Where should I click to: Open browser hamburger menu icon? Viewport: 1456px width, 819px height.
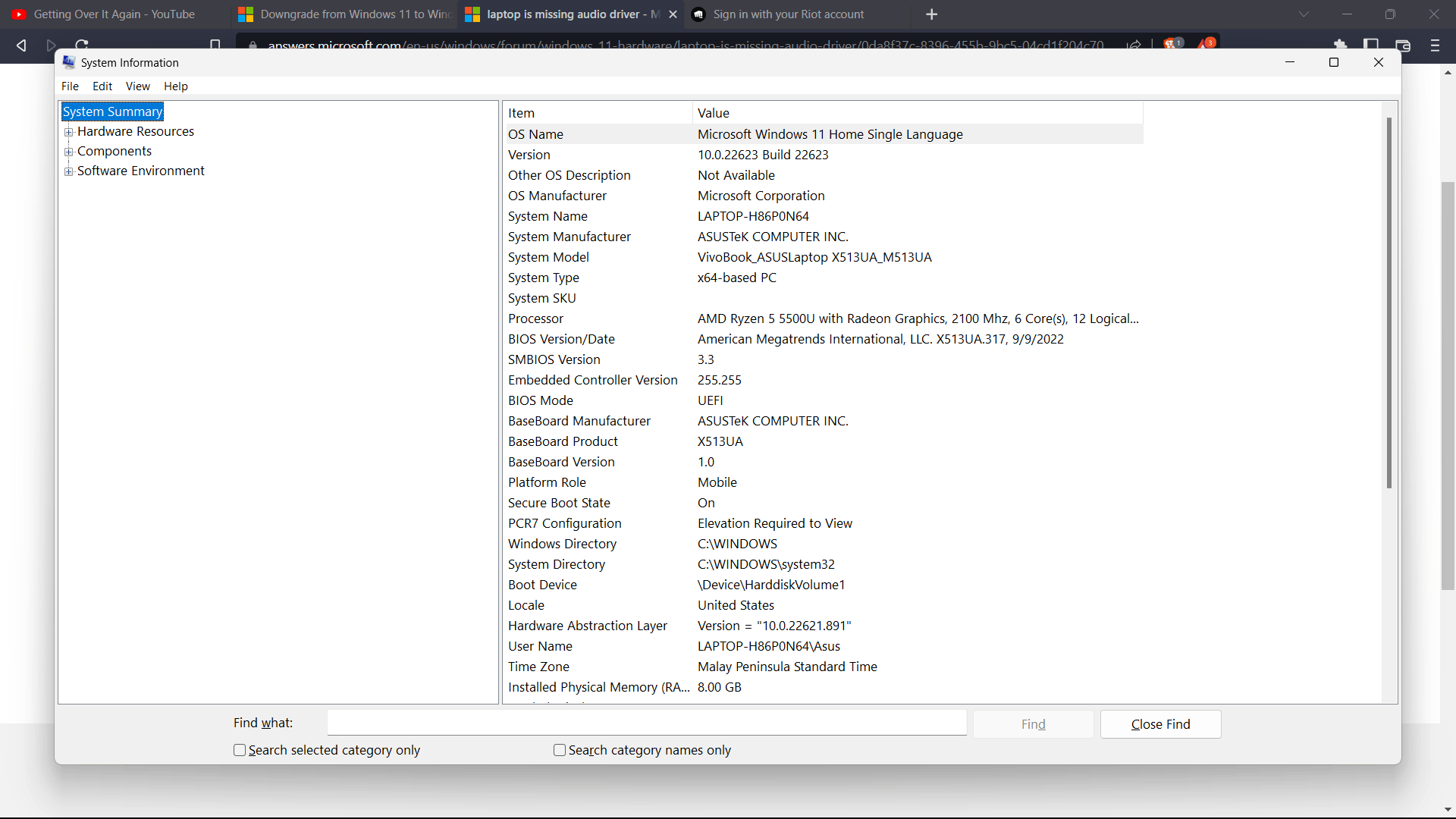tap(1435, 45)
